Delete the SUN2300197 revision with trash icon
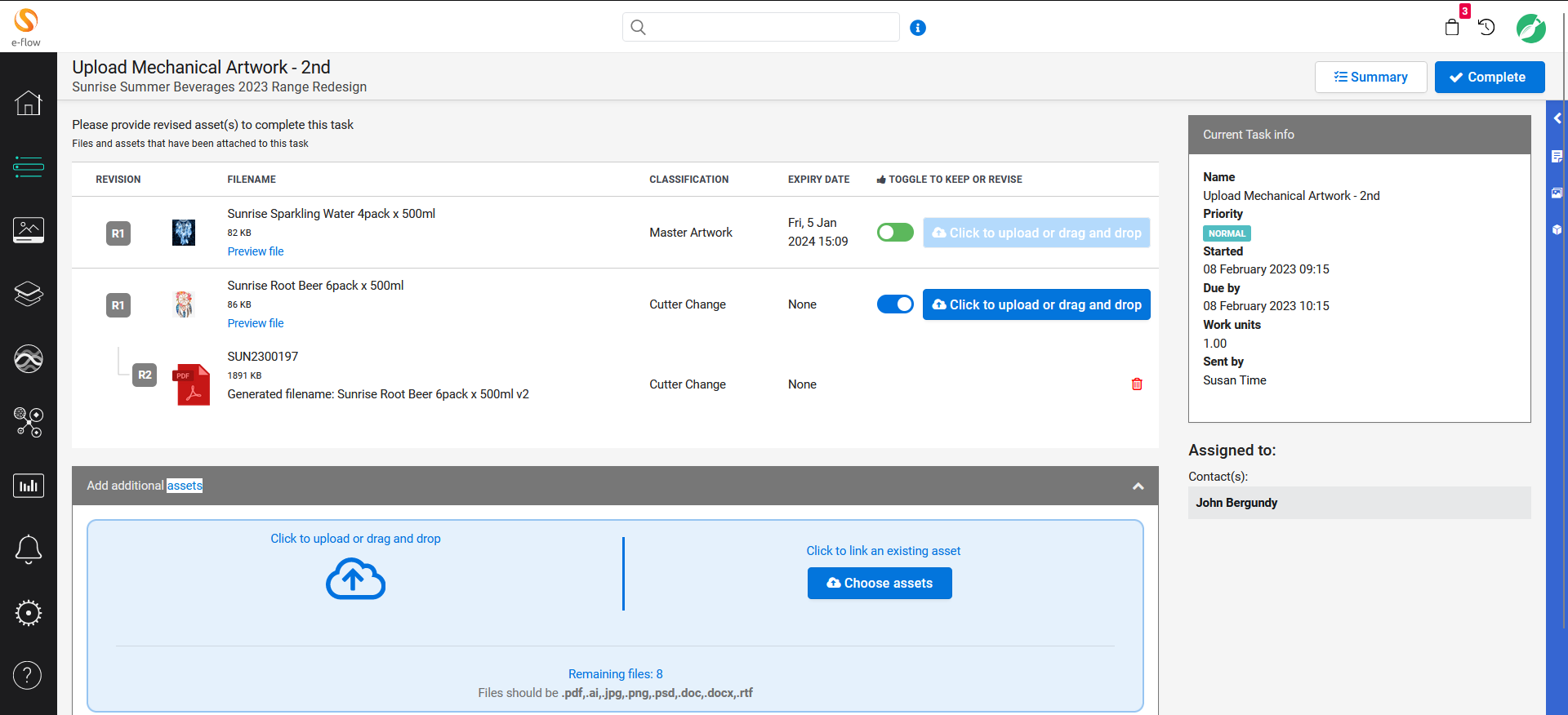1568x715 pixels. tap(1137, 384)
